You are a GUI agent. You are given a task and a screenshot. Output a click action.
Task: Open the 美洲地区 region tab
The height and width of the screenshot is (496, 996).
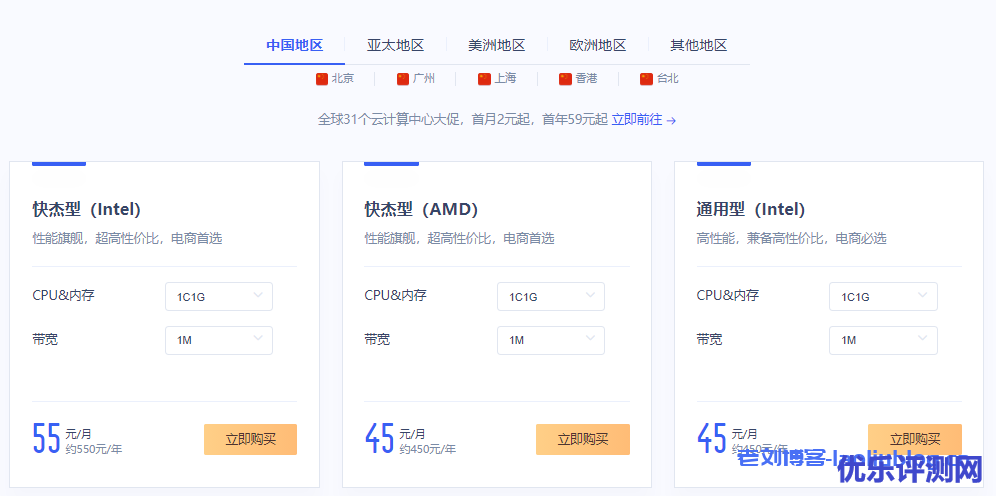496,45
